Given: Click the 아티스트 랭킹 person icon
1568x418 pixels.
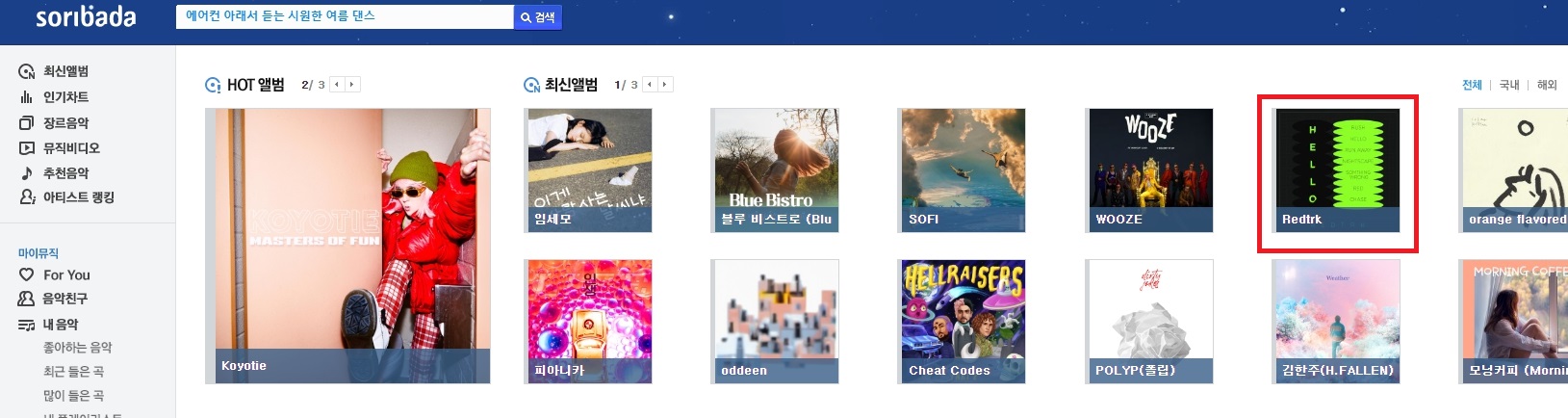Looking at the screenshot, I should tap(27, 197).
